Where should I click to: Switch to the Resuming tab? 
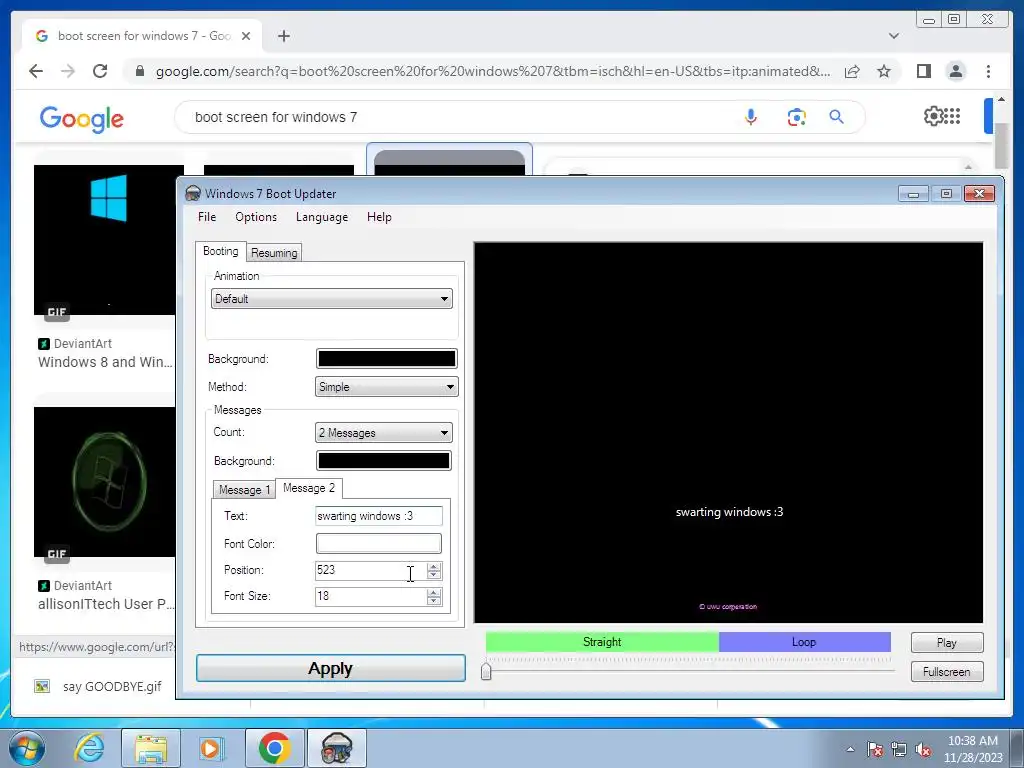274,253
